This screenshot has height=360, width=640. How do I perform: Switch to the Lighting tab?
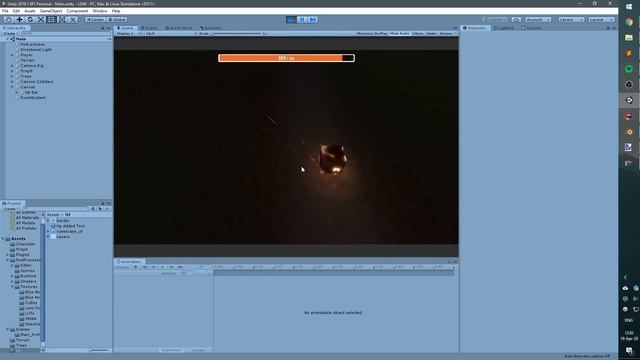click(504, 28)
